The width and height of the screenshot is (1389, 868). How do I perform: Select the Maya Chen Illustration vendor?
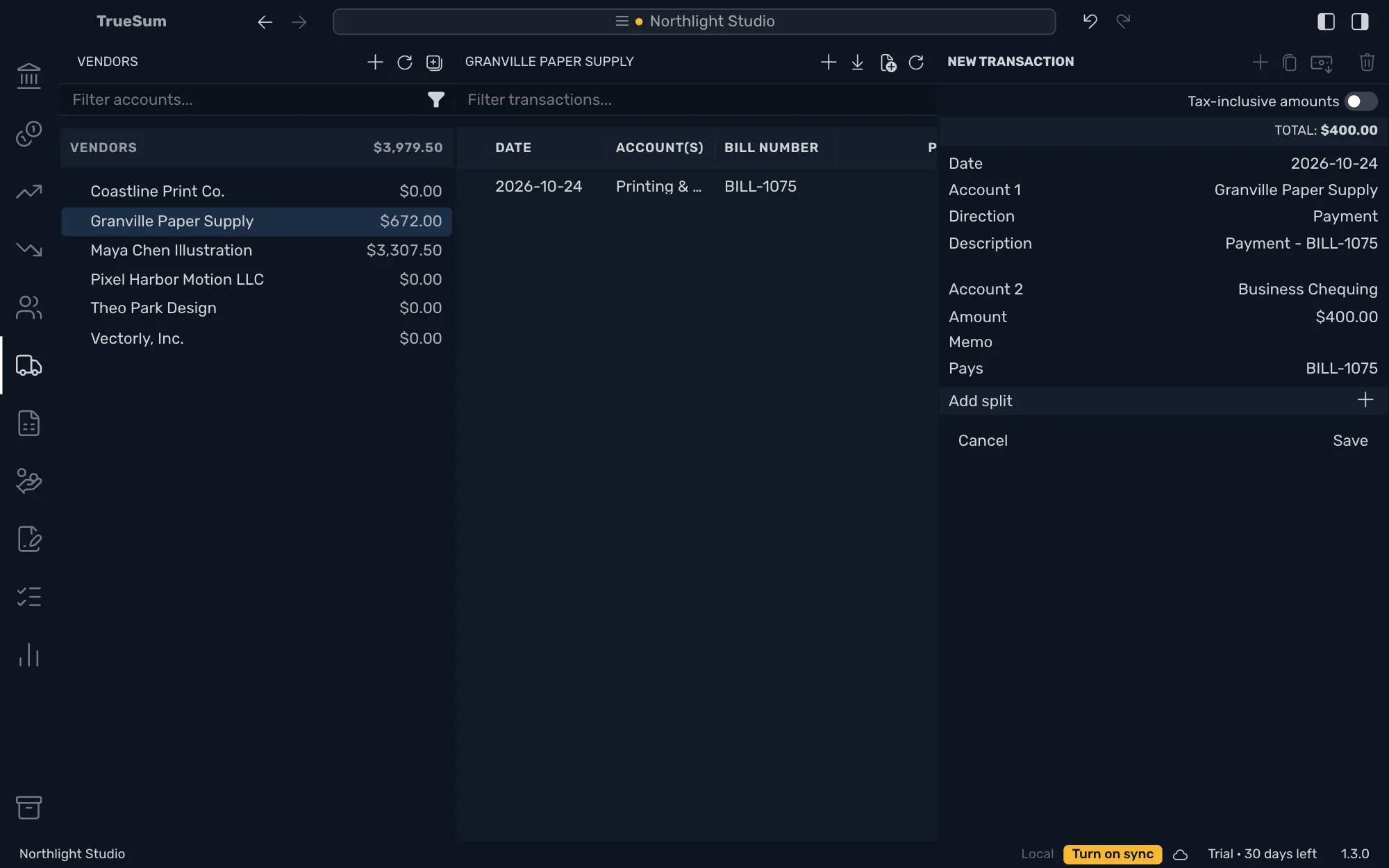click(x=256, y=251)
